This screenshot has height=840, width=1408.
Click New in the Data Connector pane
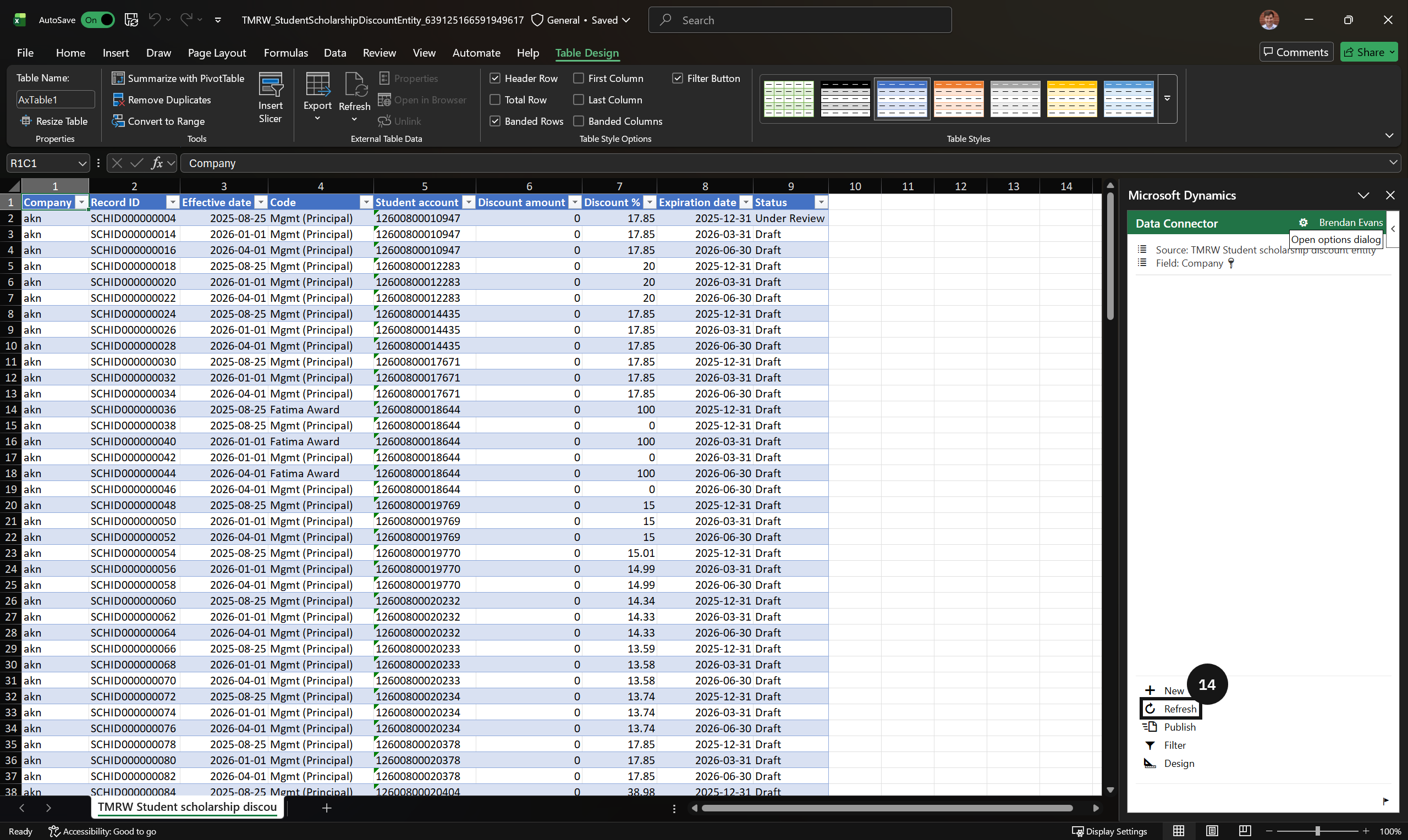(x=1164, y=690)
